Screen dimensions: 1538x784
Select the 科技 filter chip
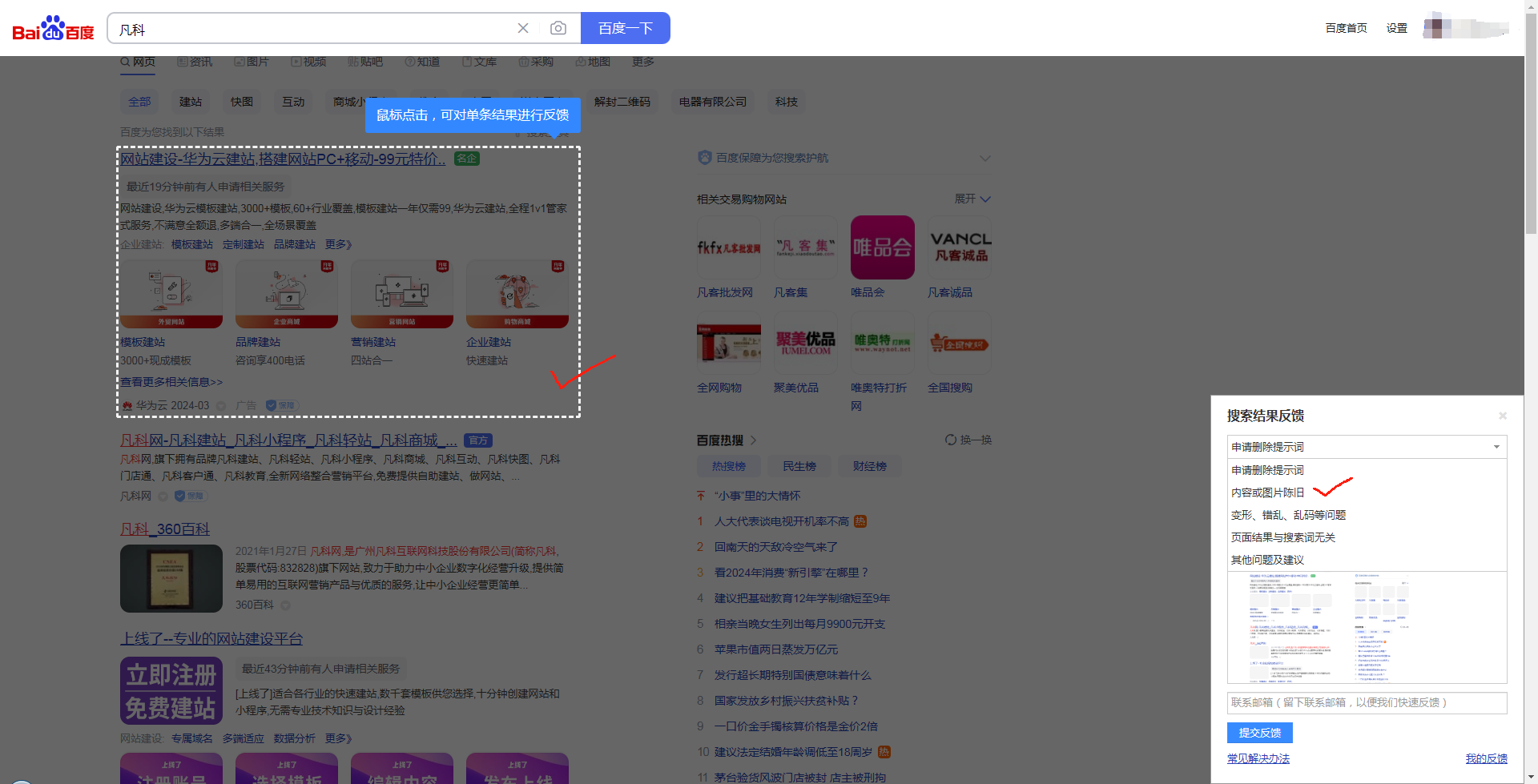[787, 102]
